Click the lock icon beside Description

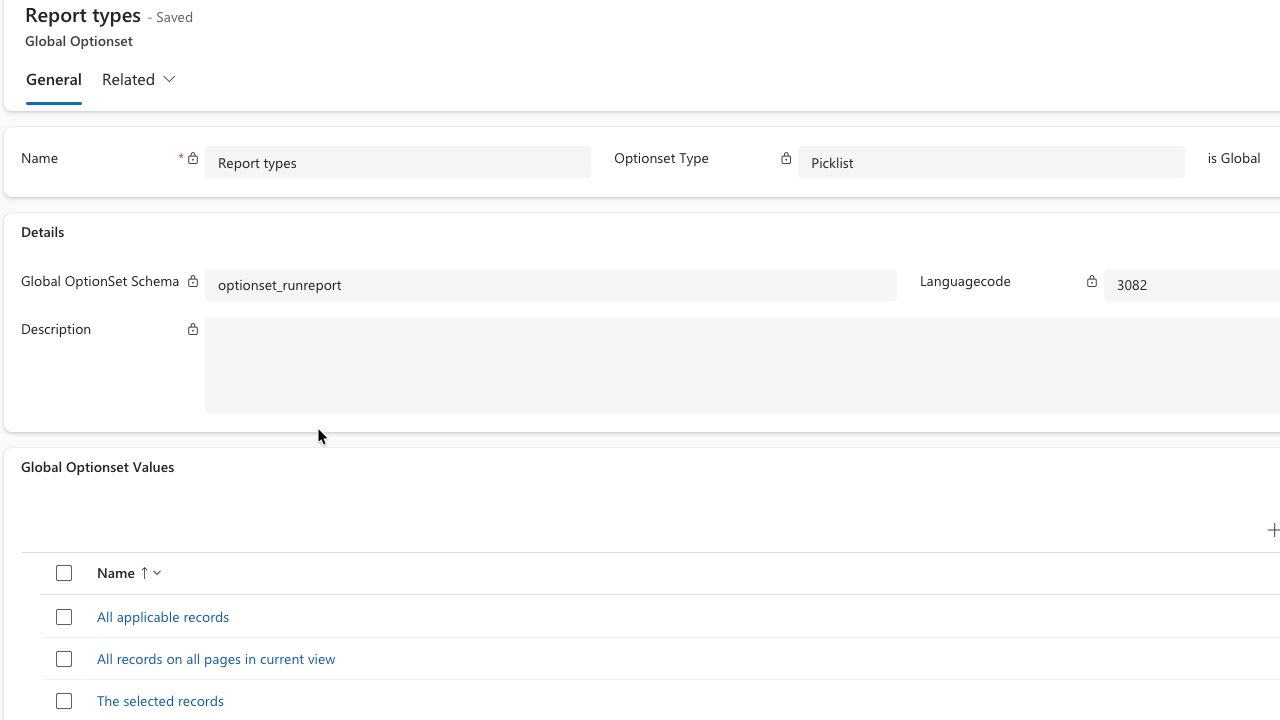(193, 329)
